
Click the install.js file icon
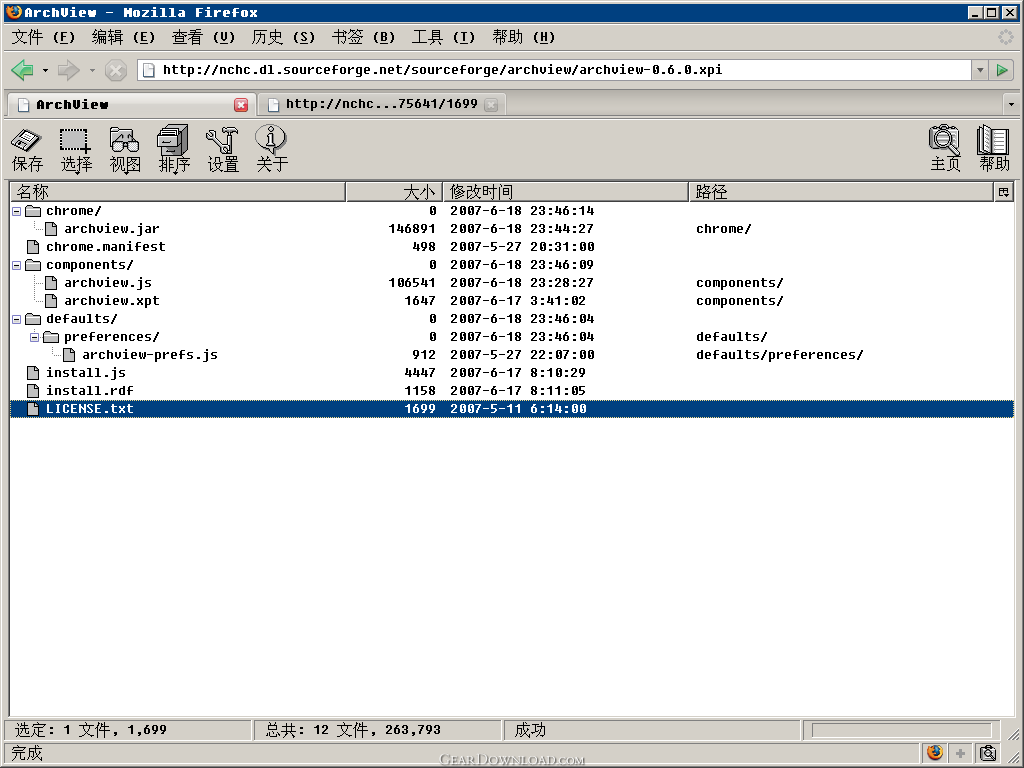[x=33, y=373]
